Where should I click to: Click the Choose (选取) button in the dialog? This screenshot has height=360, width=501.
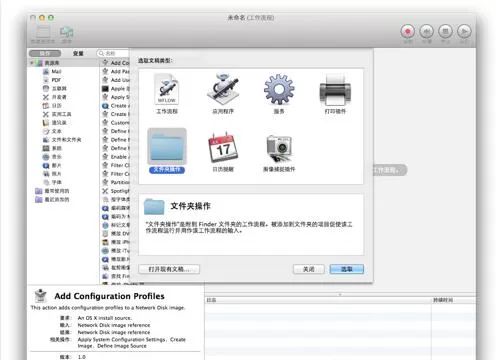click(347, 269)
